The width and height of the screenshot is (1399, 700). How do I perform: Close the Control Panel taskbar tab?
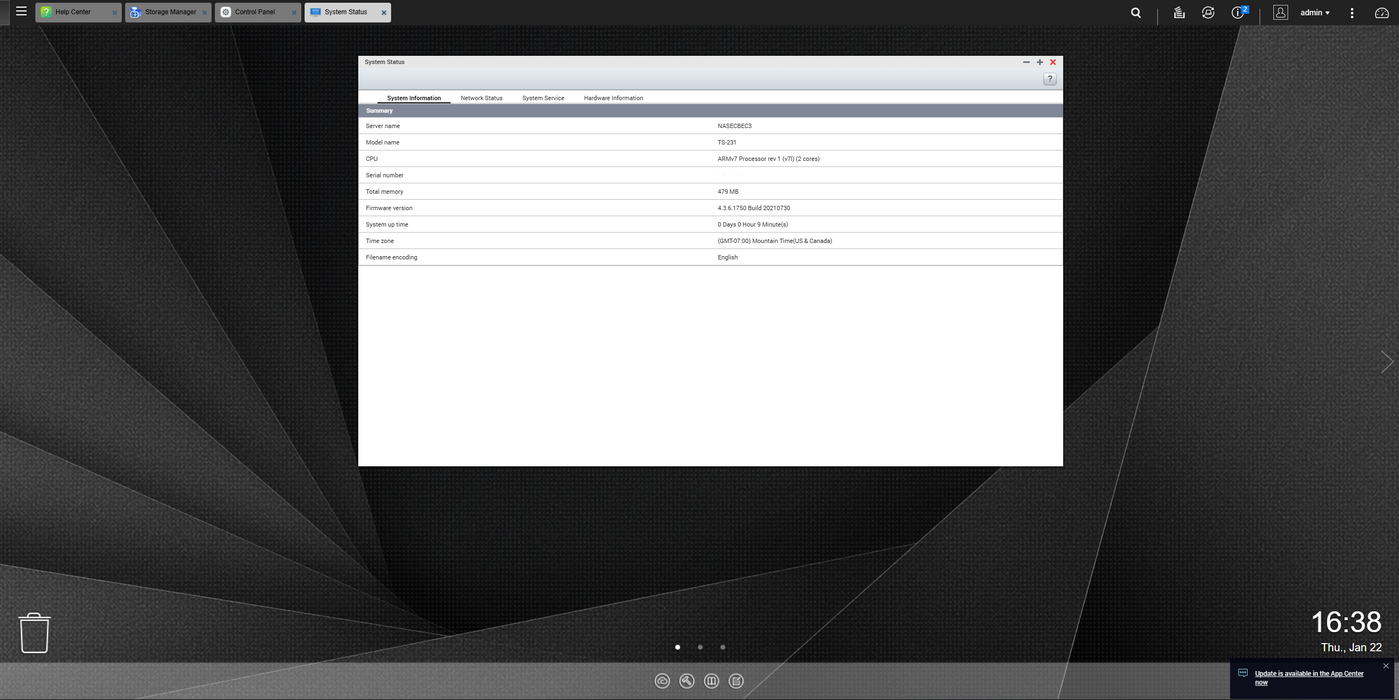click(294, 13)
